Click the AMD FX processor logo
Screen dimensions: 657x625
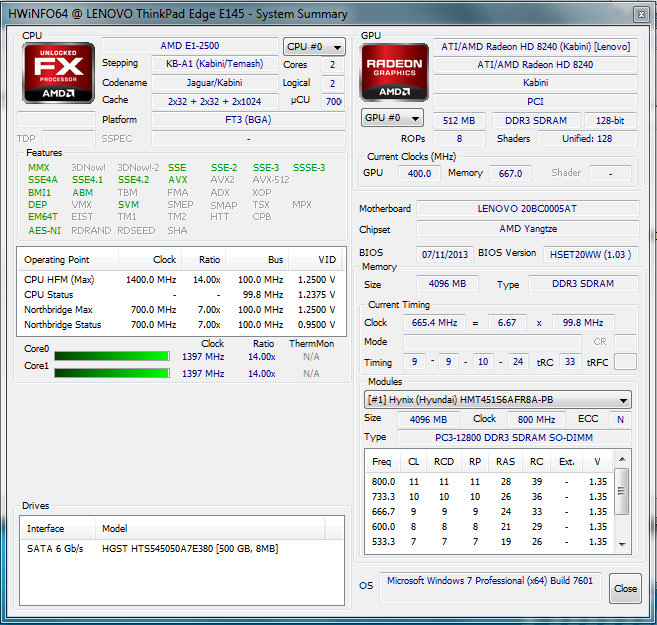[58, 73]
